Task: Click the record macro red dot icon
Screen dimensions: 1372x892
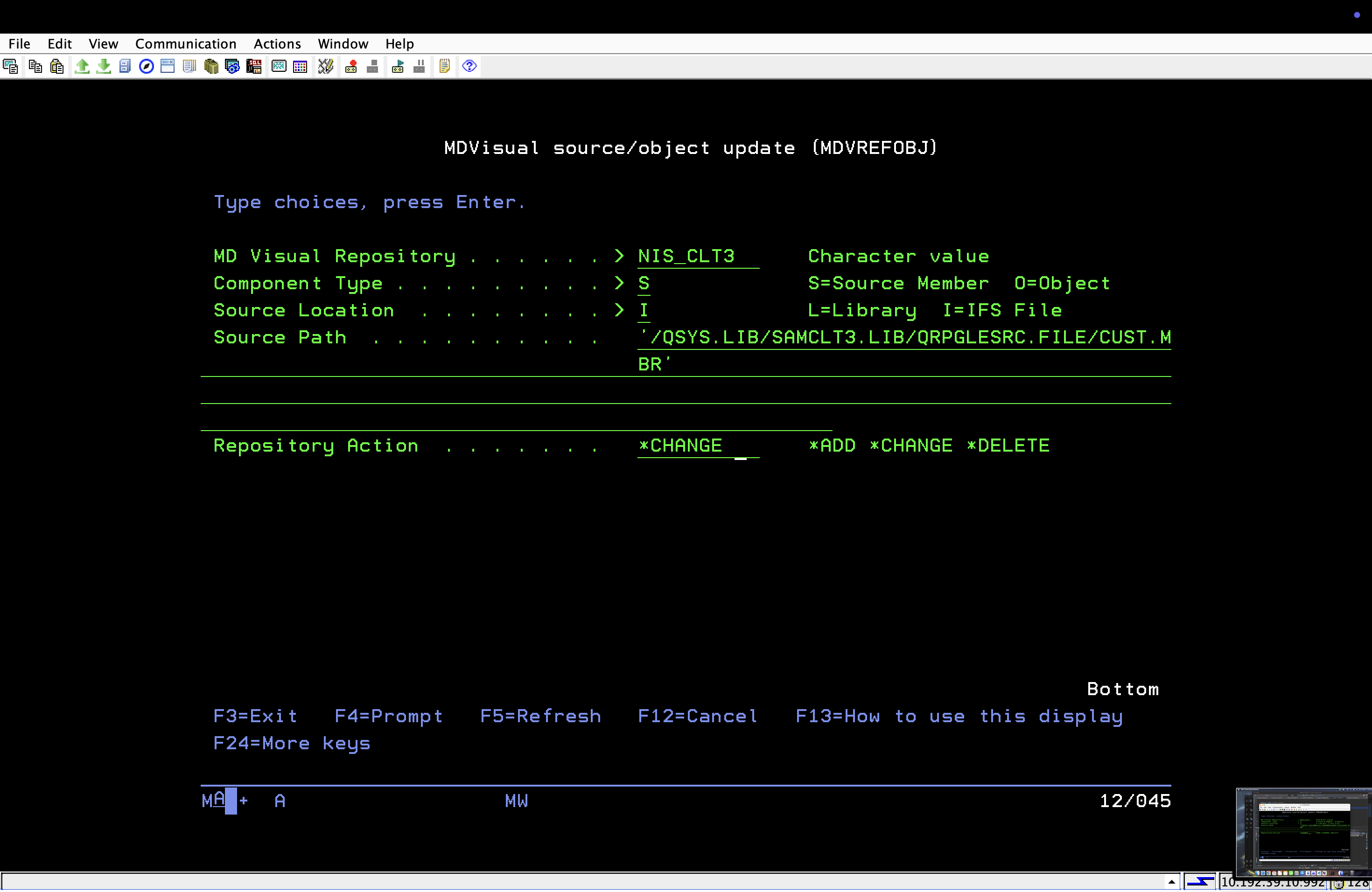Action: (x=351, y=66)
